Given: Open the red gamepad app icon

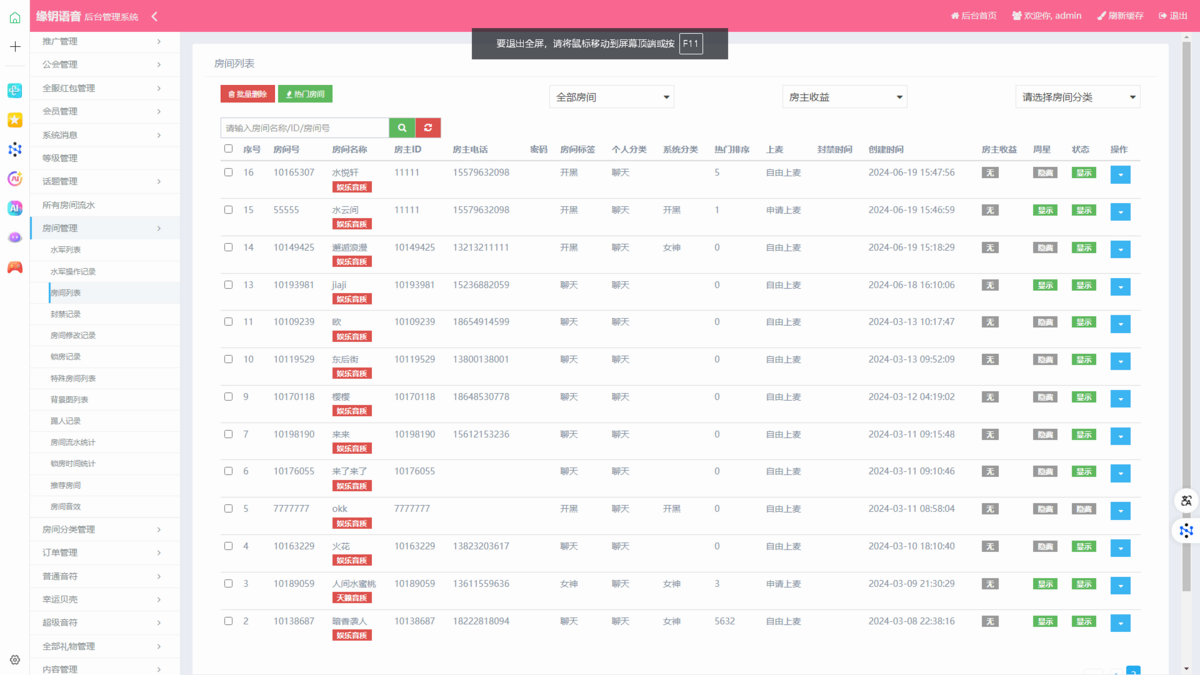Looking at the screenshot, I should pos(15,267).
